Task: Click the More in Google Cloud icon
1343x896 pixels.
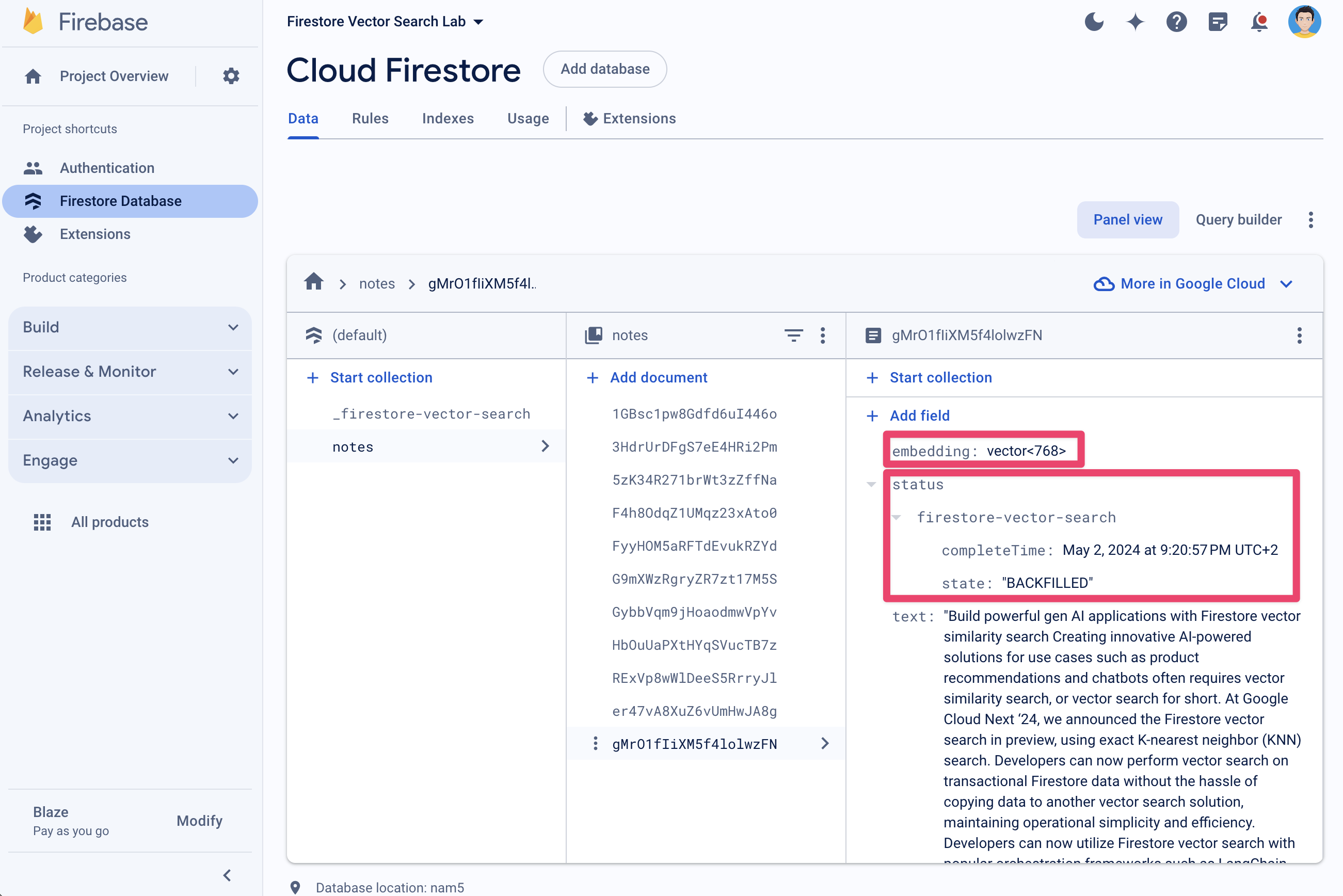Action: point(1101,283)
